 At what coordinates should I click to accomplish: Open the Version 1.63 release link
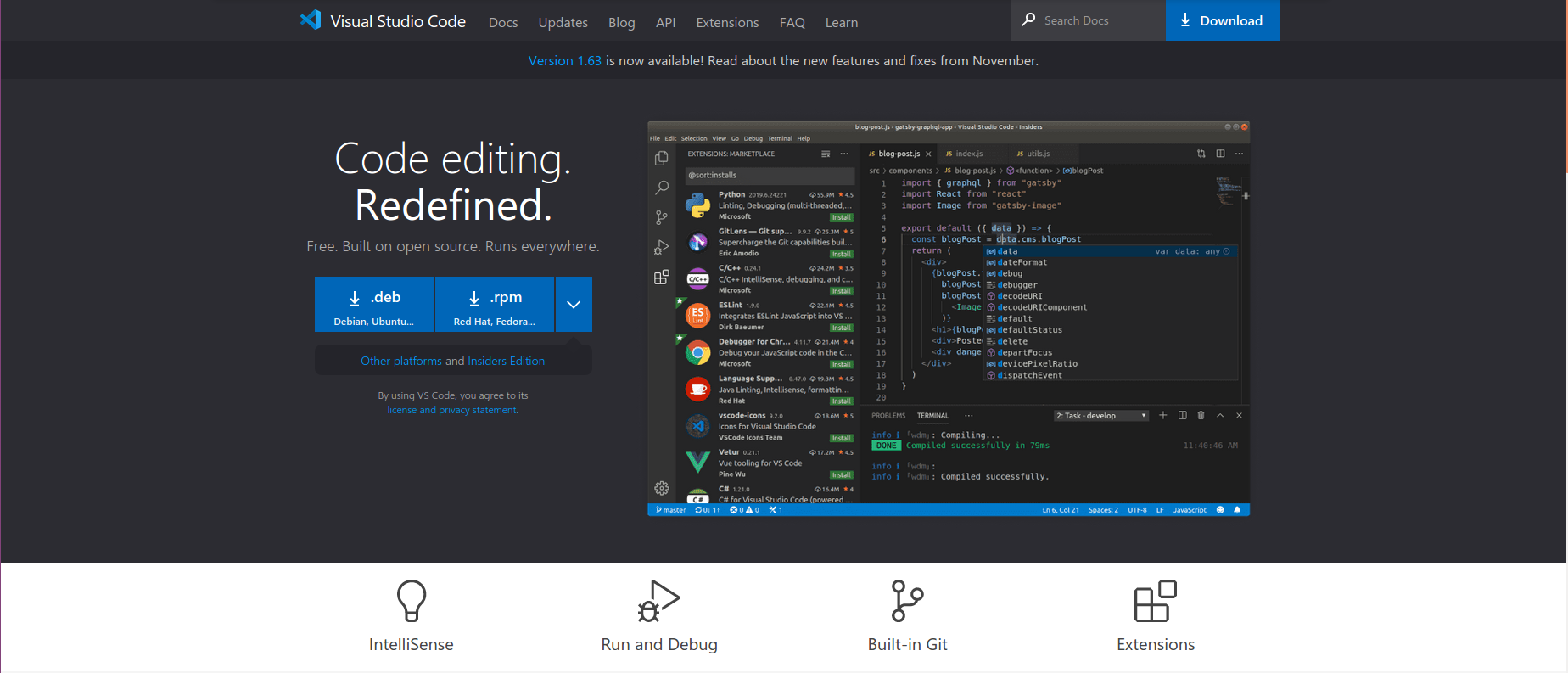tap(564, 61)
